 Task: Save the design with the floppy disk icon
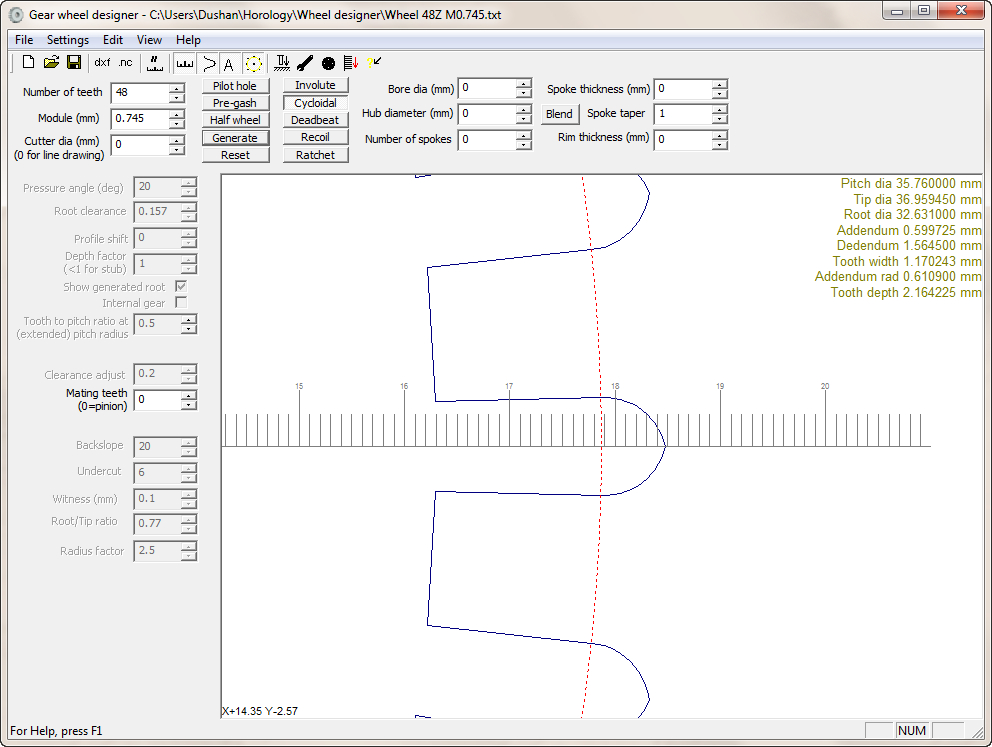point(74,63)
